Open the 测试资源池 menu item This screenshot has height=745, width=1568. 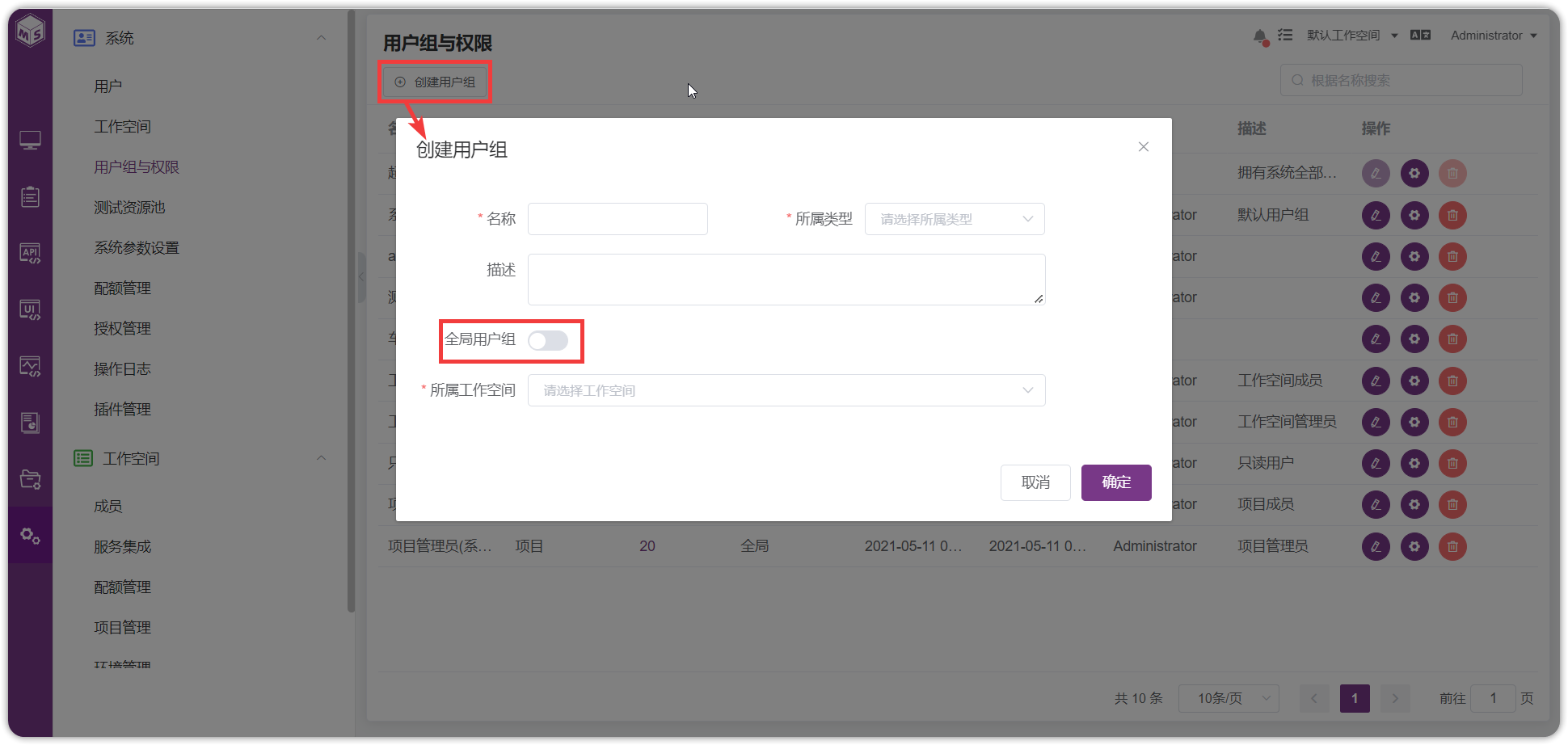(129, 208)
